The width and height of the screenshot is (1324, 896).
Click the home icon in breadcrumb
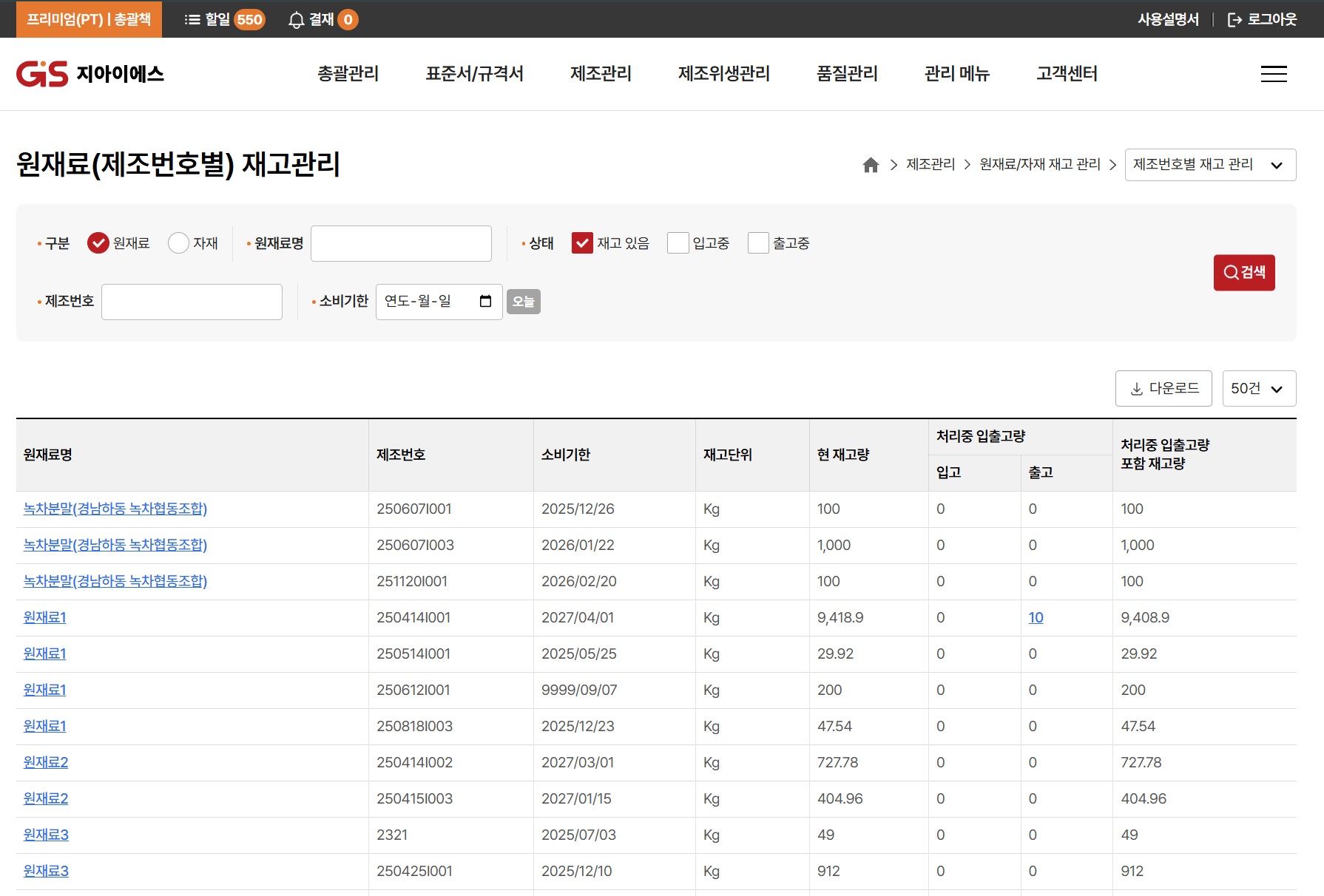coord(871,165)
